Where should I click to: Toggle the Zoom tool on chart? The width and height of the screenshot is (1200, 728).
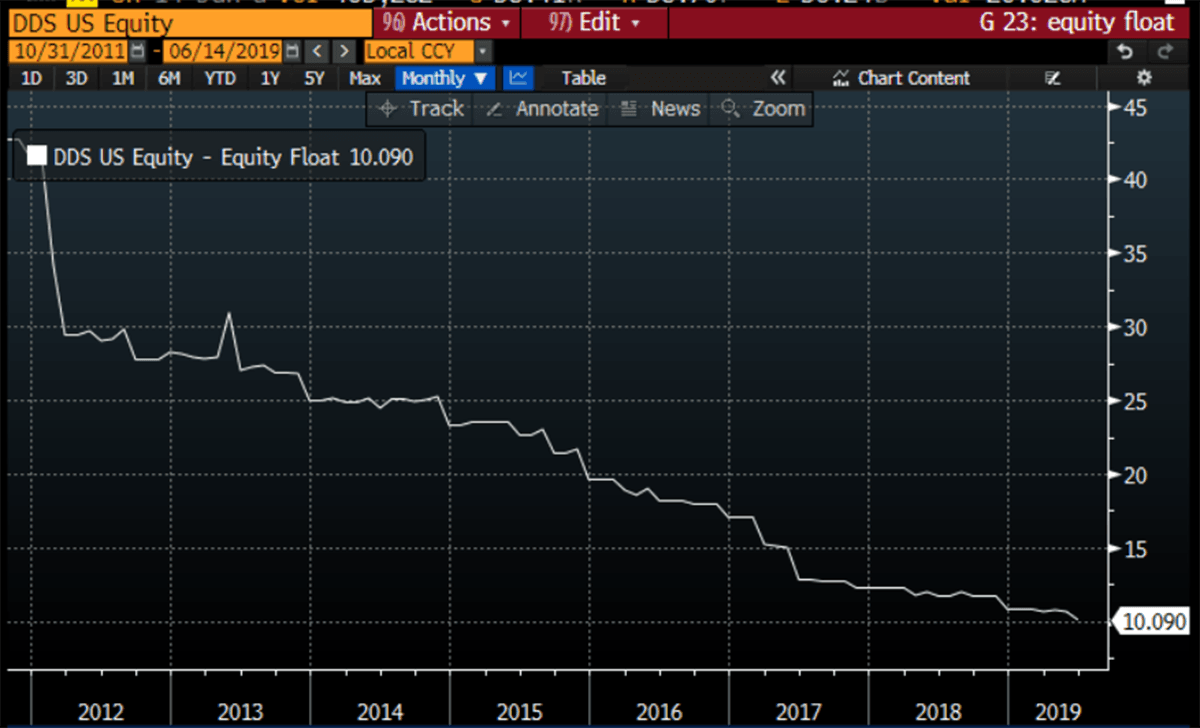(x=763, y=109)
